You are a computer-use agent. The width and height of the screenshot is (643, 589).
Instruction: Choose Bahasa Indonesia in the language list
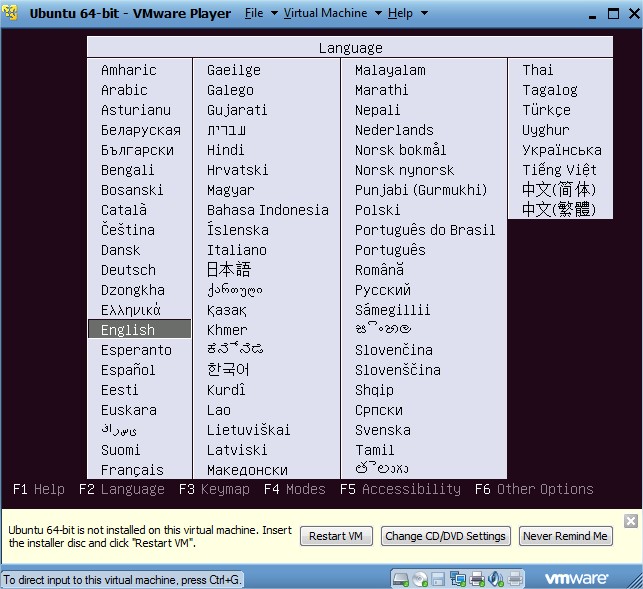pyautogui.click(x=267, y=210)
